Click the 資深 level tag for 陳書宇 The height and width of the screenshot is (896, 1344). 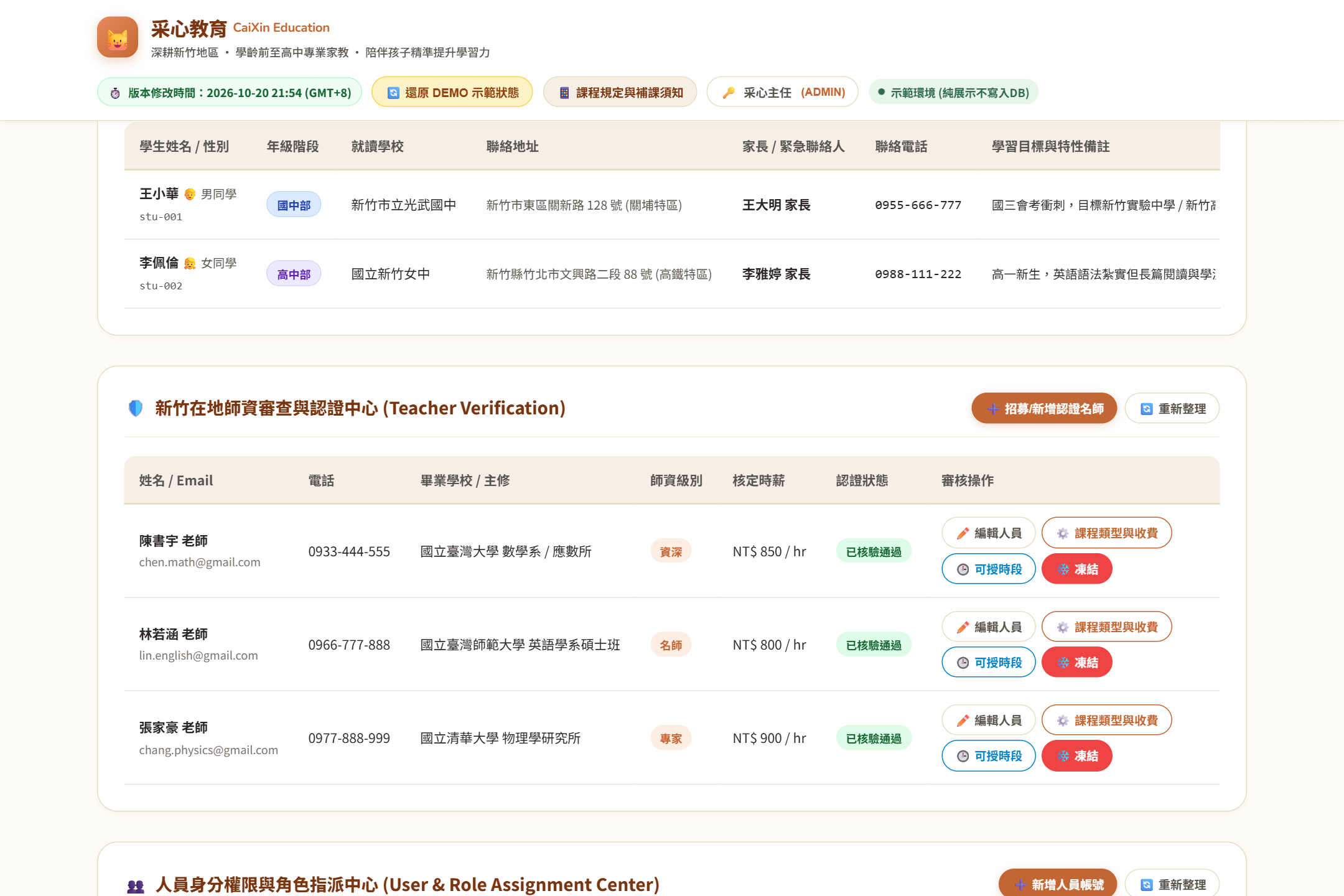pyautogui.click(x=671, y=551)
